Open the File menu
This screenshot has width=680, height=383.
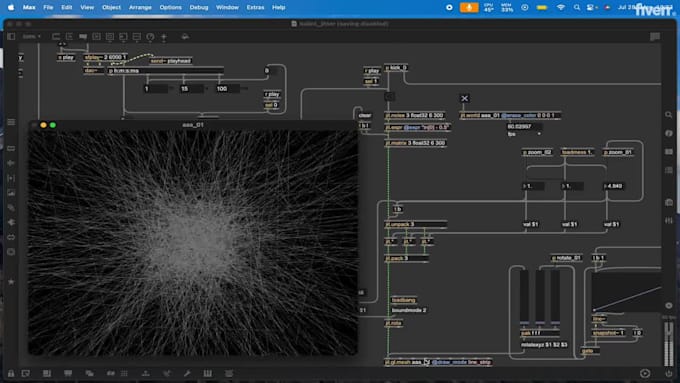click(48, 7)
